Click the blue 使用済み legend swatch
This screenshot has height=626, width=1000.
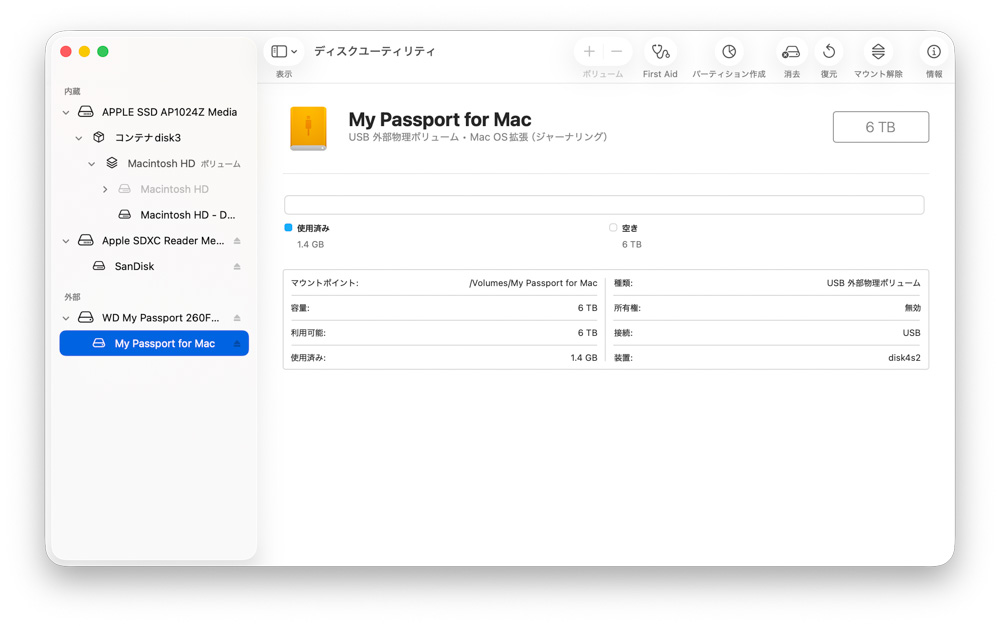288,228
